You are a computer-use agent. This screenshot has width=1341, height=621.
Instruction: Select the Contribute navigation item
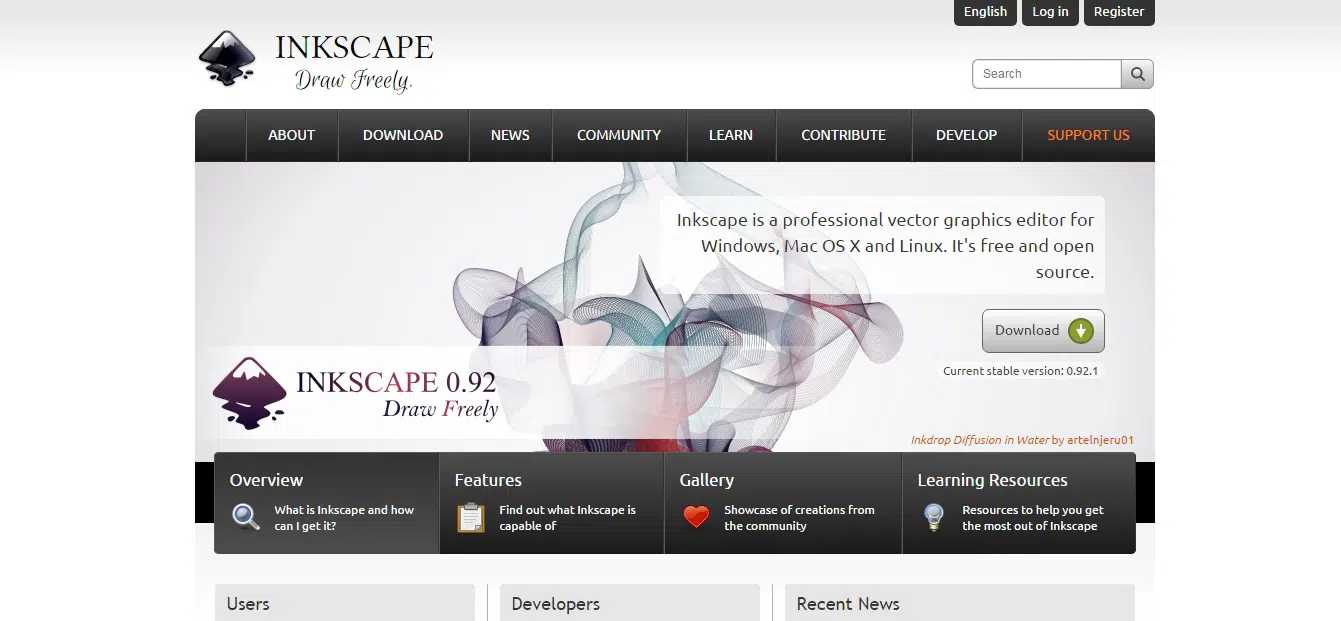coord(843,135)
